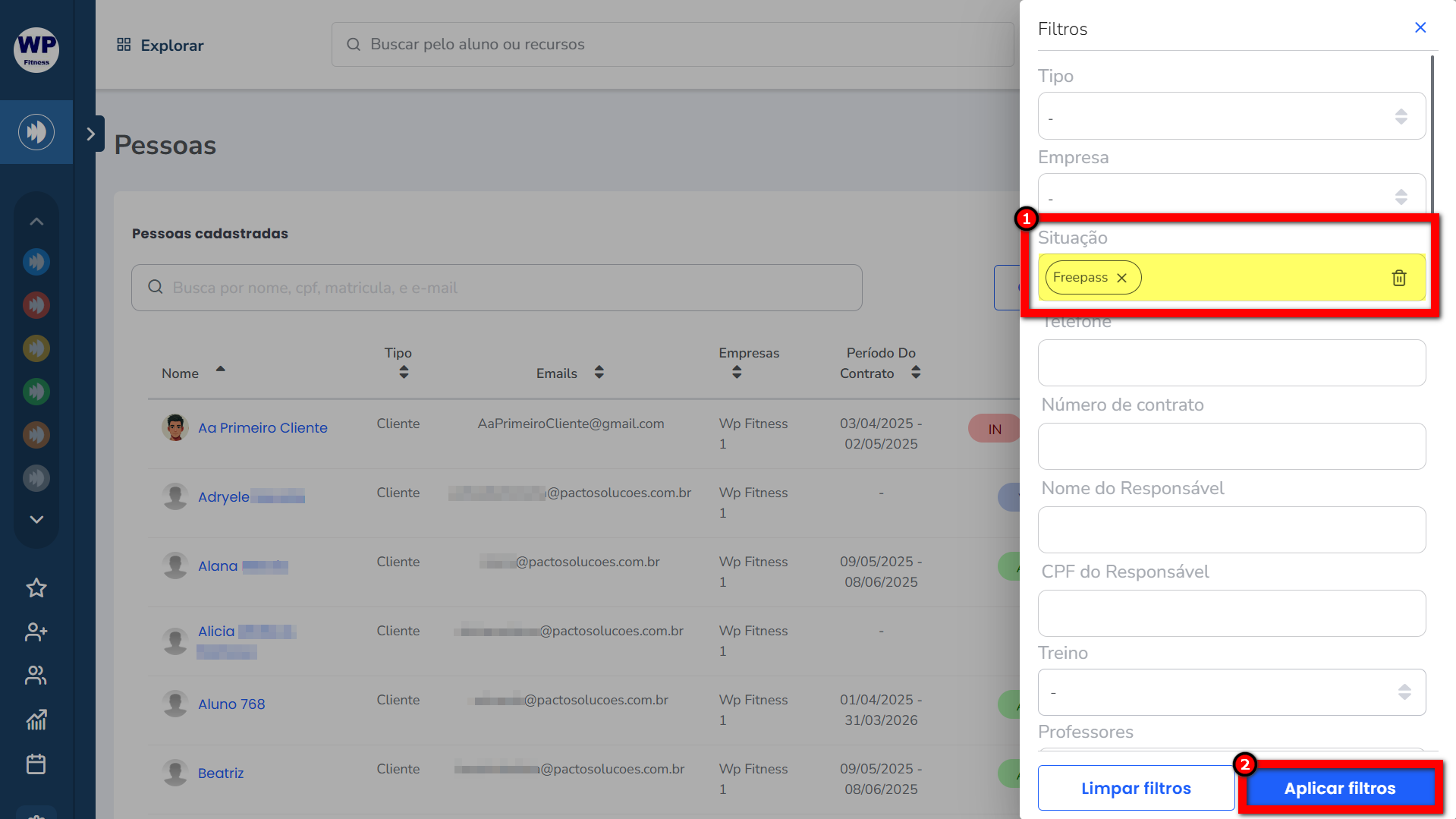1456x819 pixels.
Task: Sort the table by Emails column
Action: pyautogui.click(x=599, y=373)
